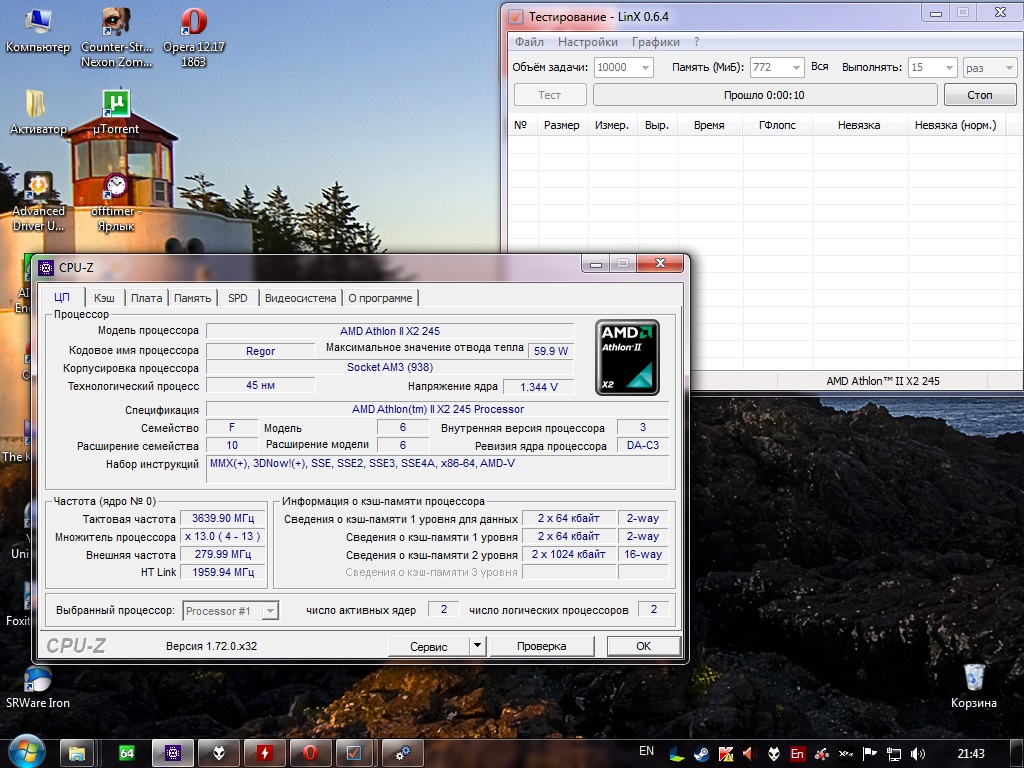Open Advanced Driver Updater shortcut

[x=38, y=201]
